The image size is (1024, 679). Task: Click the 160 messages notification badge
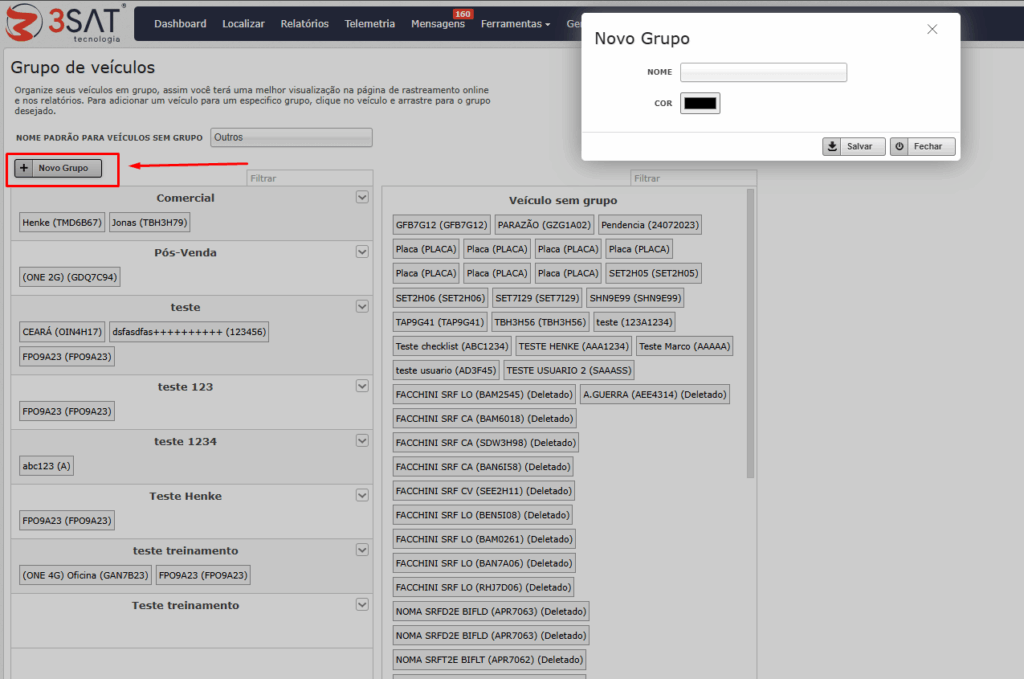pyautogui.click(x=463, y=14)
